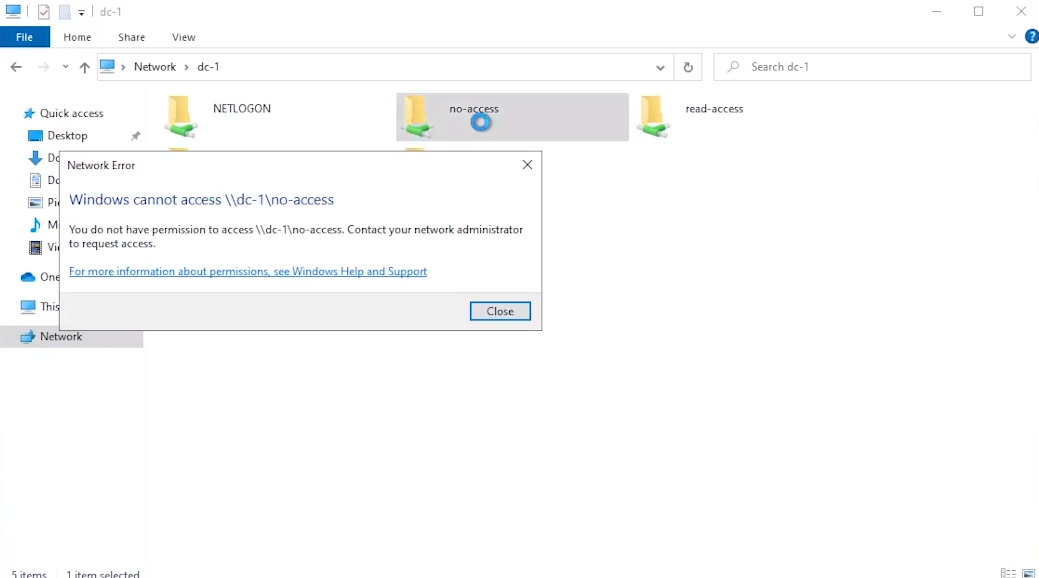Select Network in the navigation pane
1039x578 pixels.
coord(61,337)
